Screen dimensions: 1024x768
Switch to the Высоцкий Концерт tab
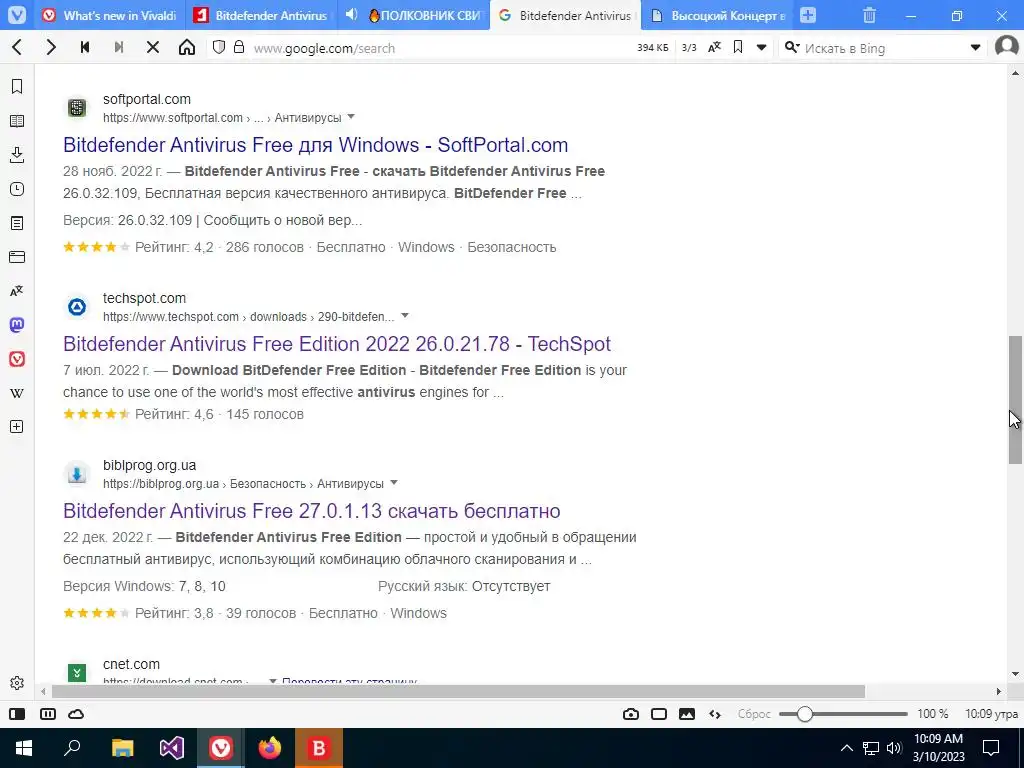click(717, 15)
